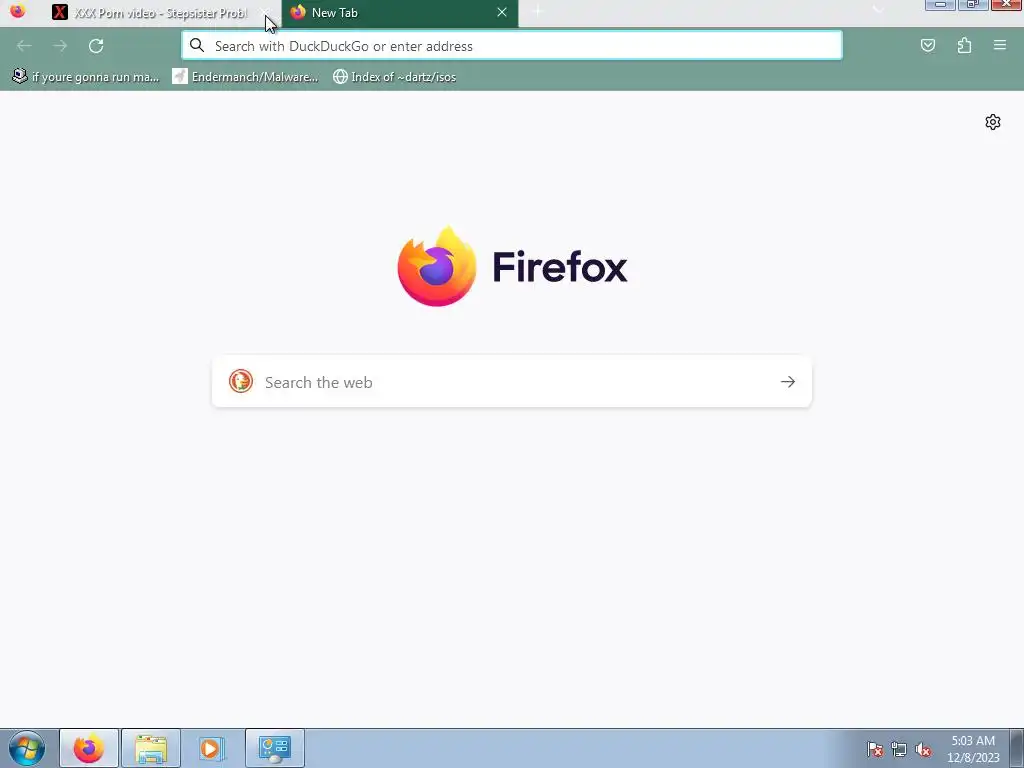Viewport: 1024px width, 768px height.
Task: Open the Endermanch/Malware bookmark
Action: [x=246, y=76]
